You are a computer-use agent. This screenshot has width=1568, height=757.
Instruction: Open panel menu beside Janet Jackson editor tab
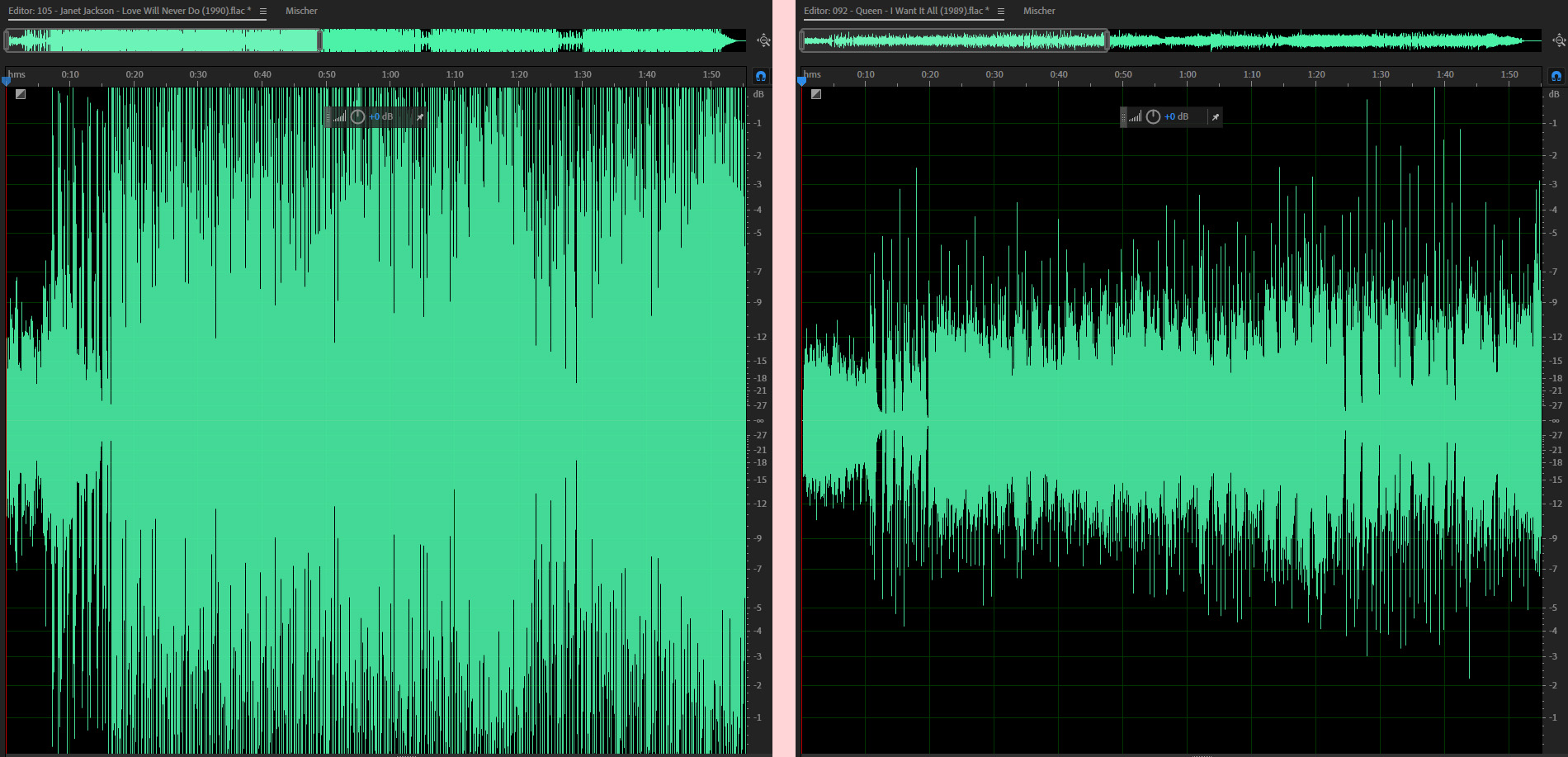click(263, 12)
